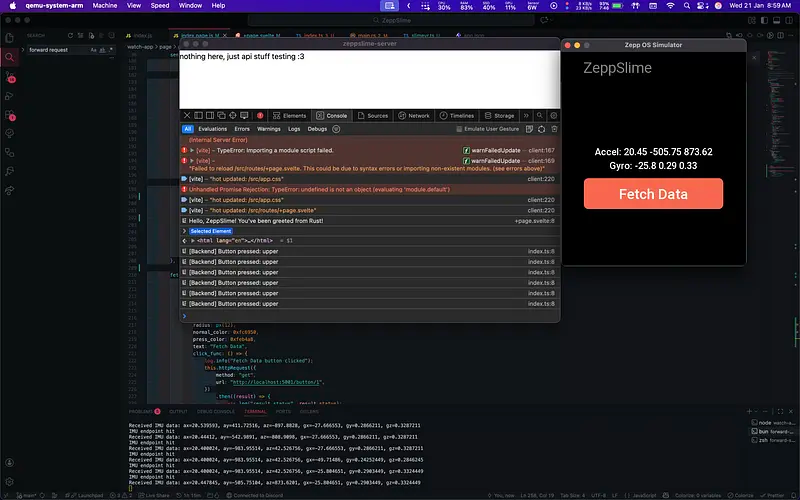Clear console with the trash icon
800x500 pixels.
(553, 129)
